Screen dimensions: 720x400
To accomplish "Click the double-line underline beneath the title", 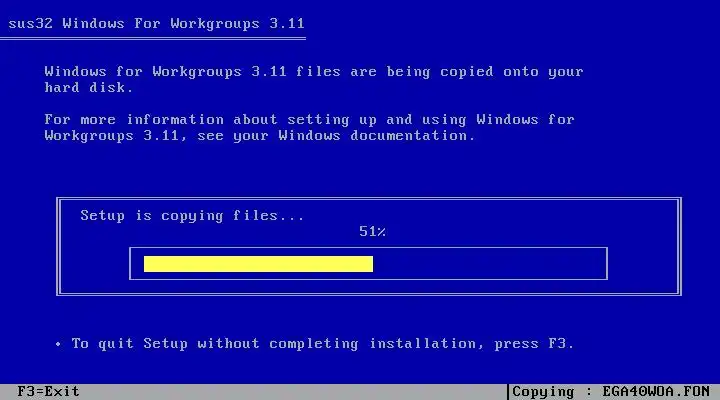I will click(152, 39).
